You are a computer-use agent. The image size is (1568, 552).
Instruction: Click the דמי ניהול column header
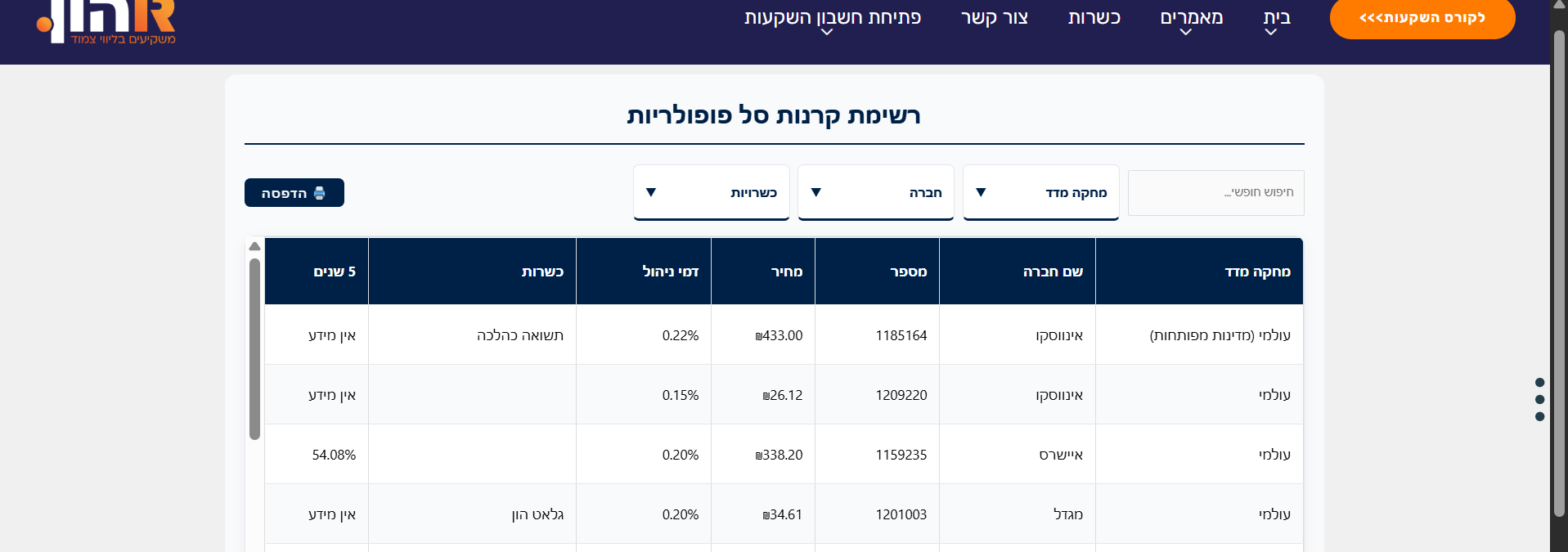[670, 272]
